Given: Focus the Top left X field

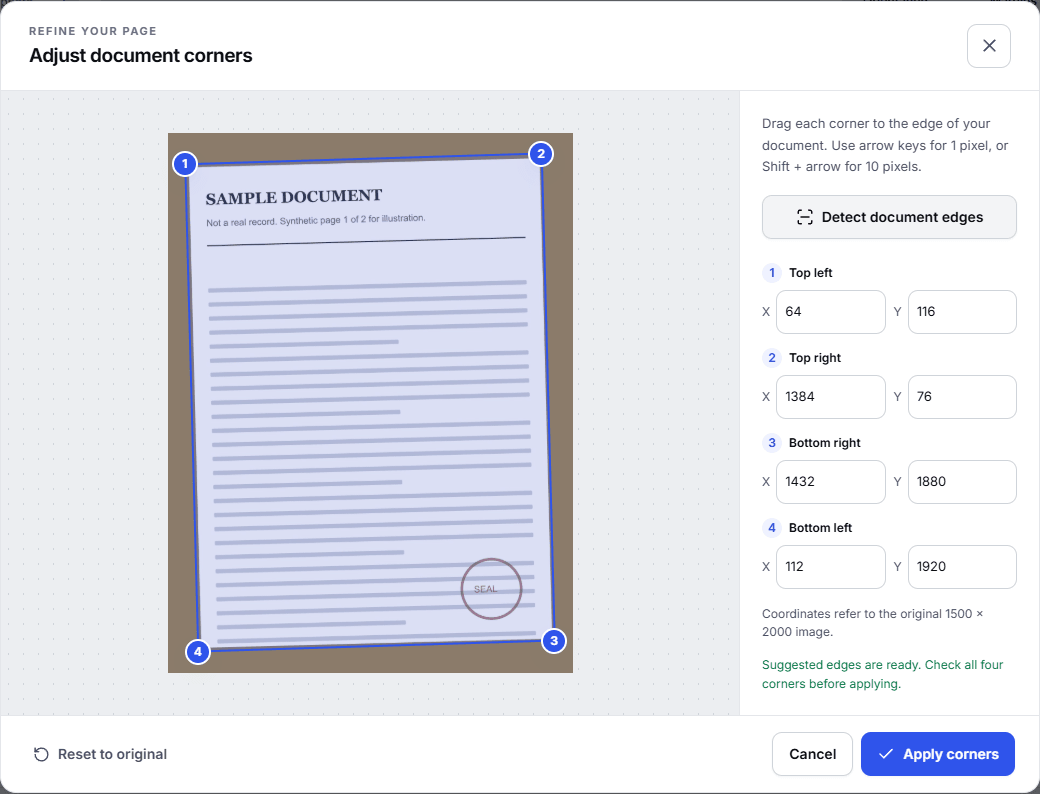Looking at the screenshot, I should (x=830, y=312).
